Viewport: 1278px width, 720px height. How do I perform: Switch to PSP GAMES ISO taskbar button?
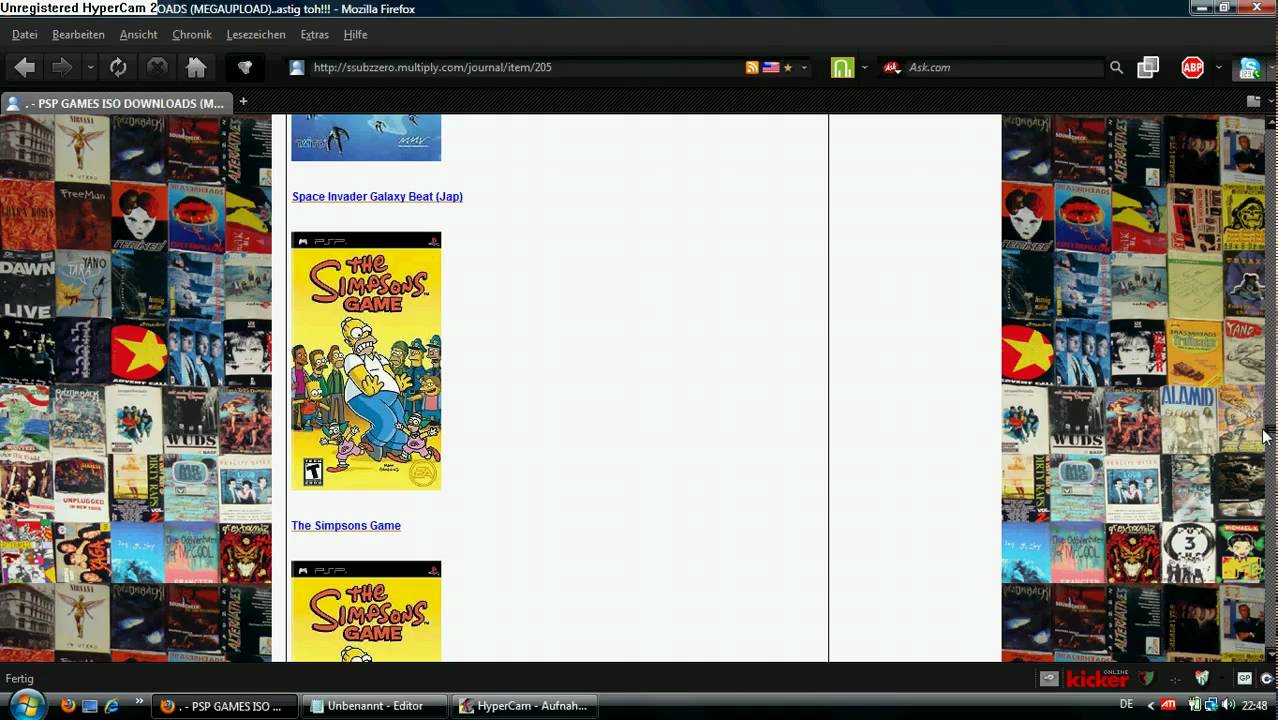coord(225,706)
